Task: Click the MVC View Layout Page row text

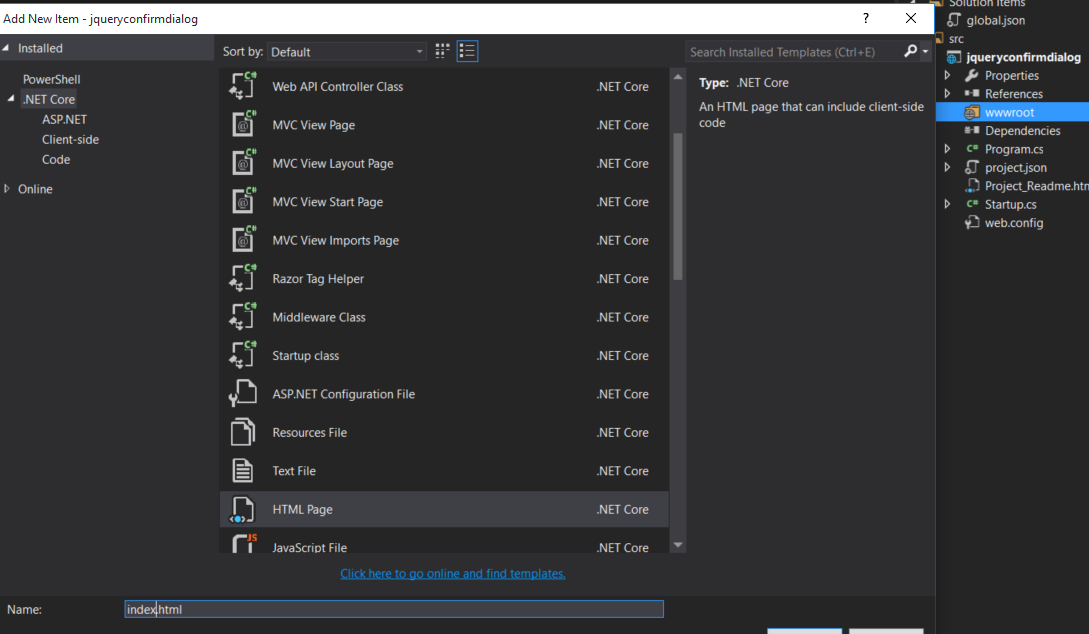Action: pos(333,163)
